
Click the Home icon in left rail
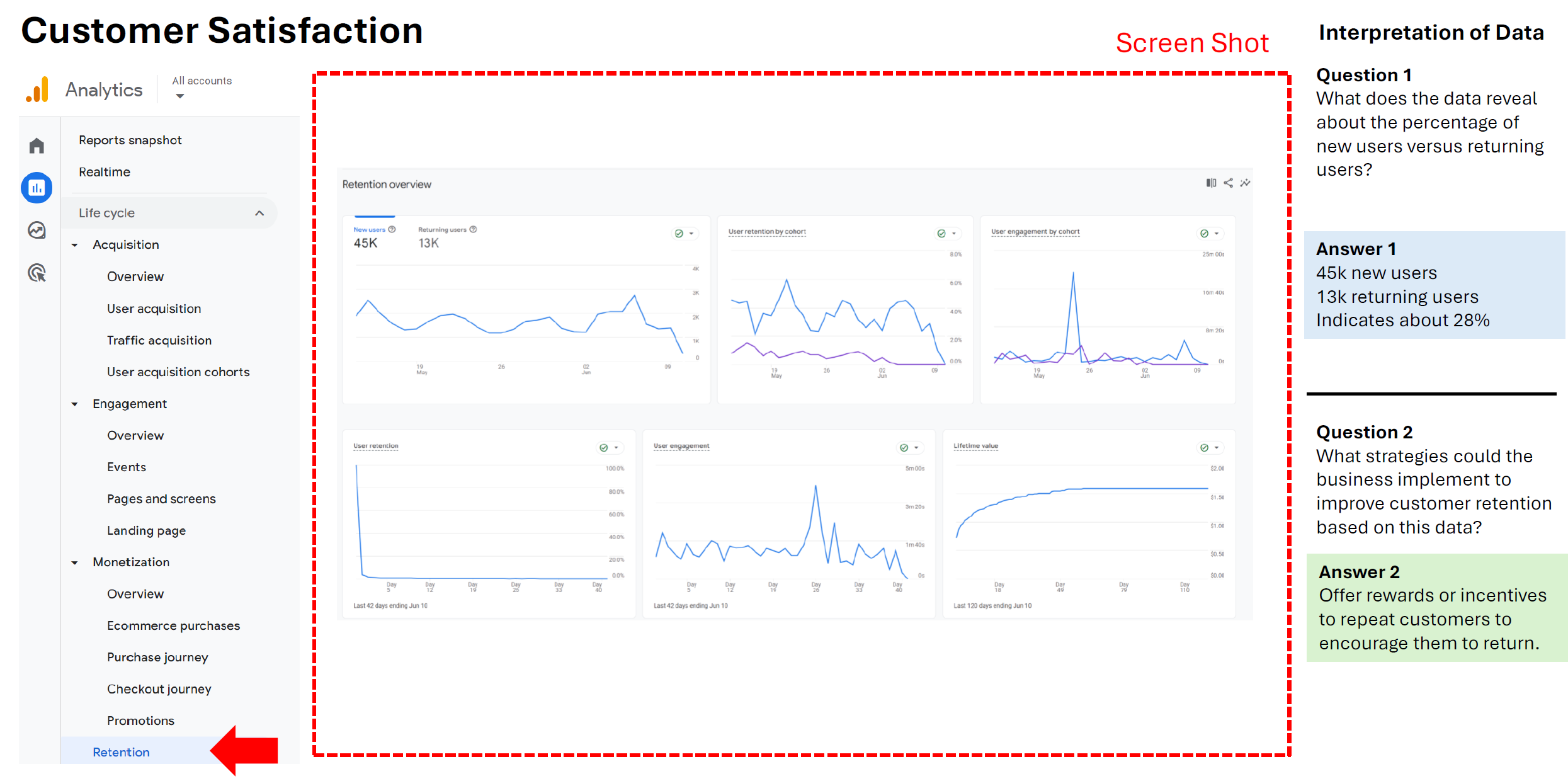(37, 146)
